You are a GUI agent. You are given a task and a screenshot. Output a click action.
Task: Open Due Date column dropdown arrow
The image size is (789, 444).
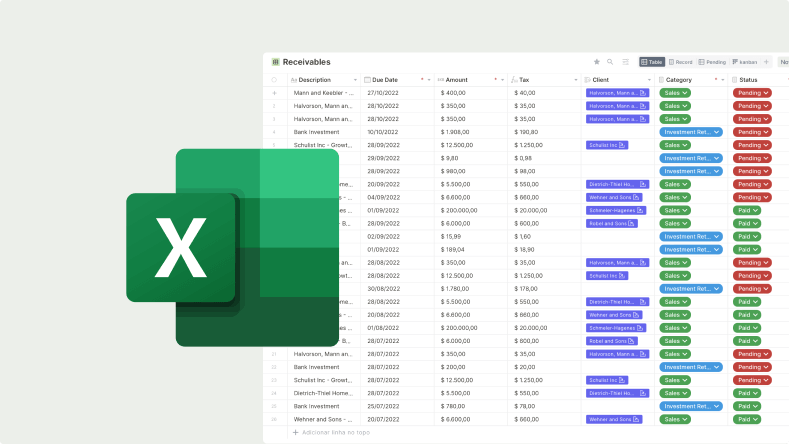[429, 80]
